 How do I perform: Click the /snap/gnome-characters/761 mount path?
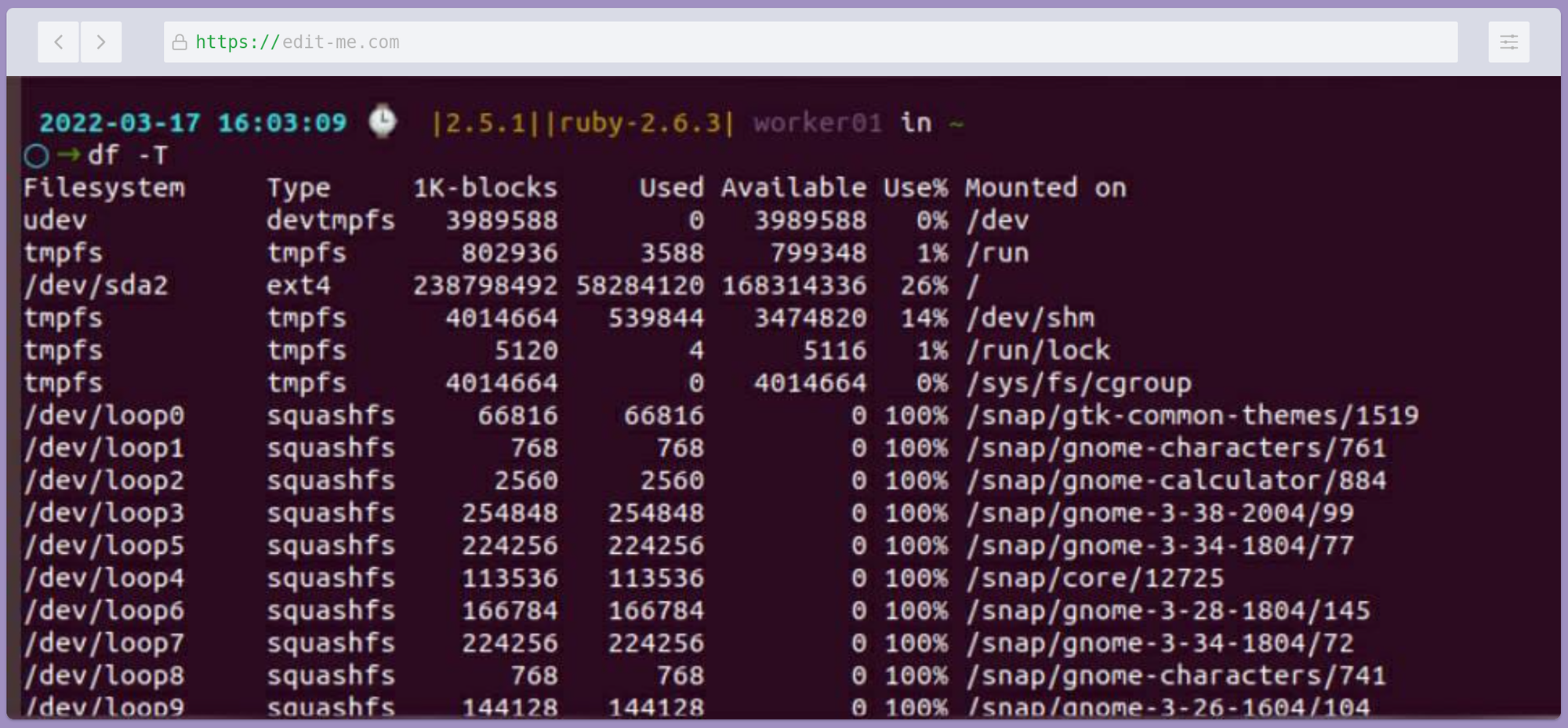coord(1176,449)
